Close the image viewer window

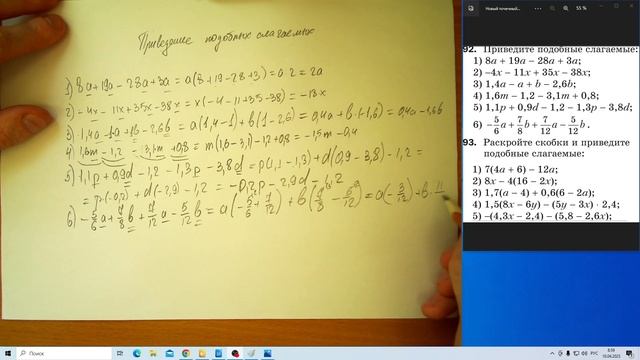pyautogui.click(x=631, y=6)
